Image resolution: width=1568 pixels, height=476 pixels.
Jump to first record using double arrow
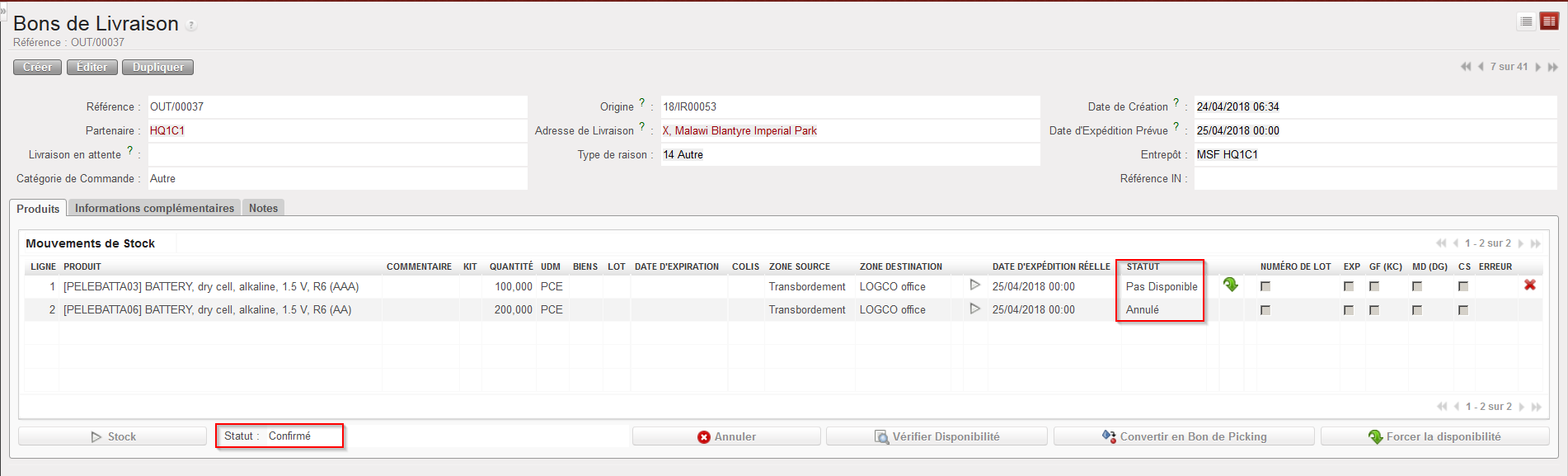pyautogui.click(x=1465, y=67)
